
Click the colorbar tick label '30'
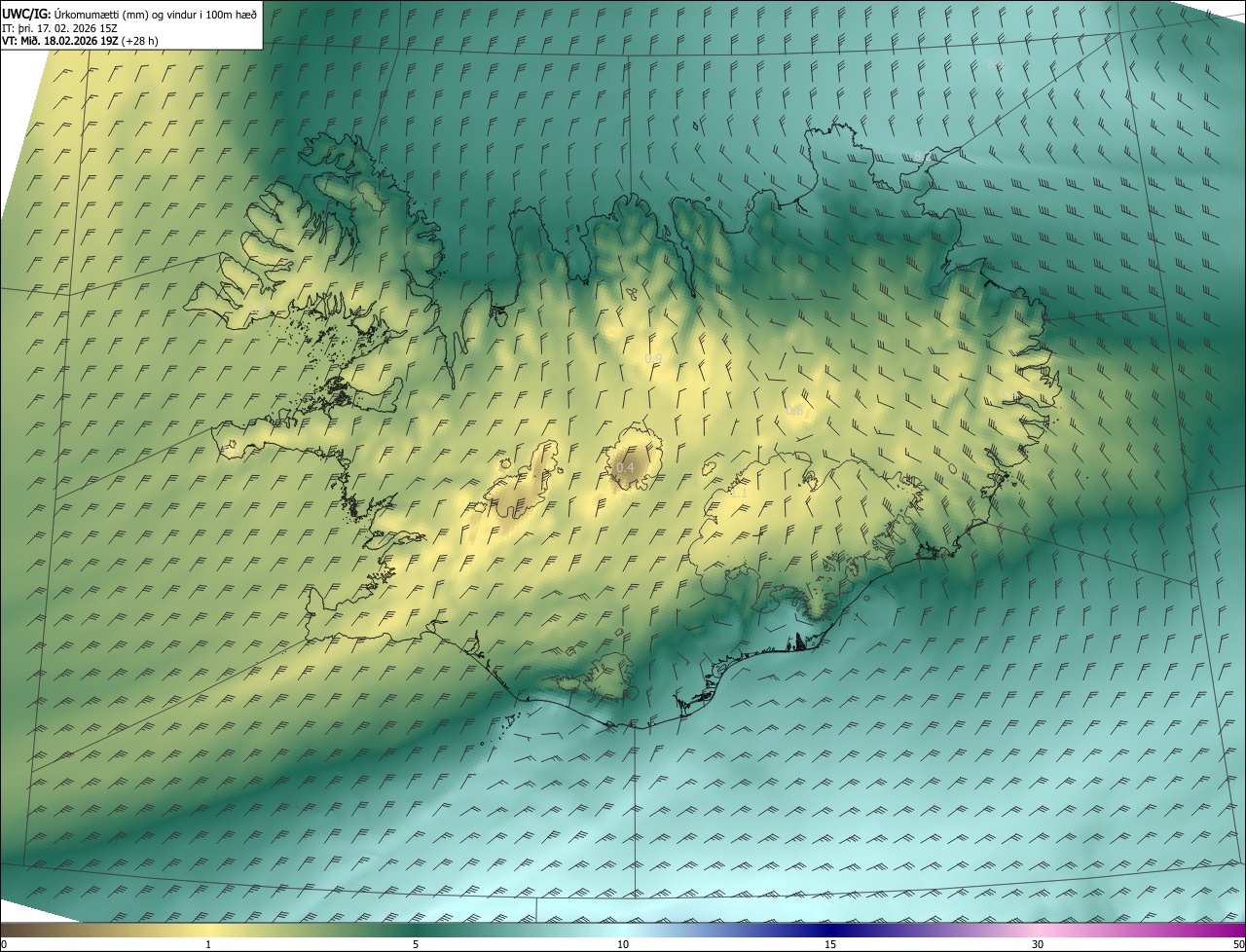point(1038,945)
